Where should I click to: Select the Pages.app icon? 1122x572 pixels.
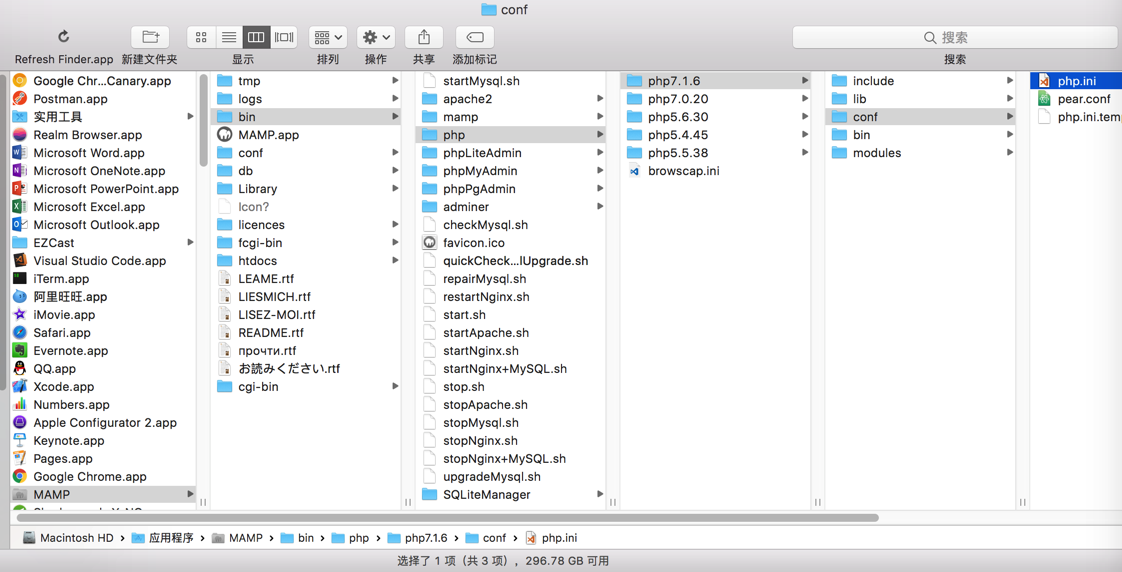[x=20, y=459]
